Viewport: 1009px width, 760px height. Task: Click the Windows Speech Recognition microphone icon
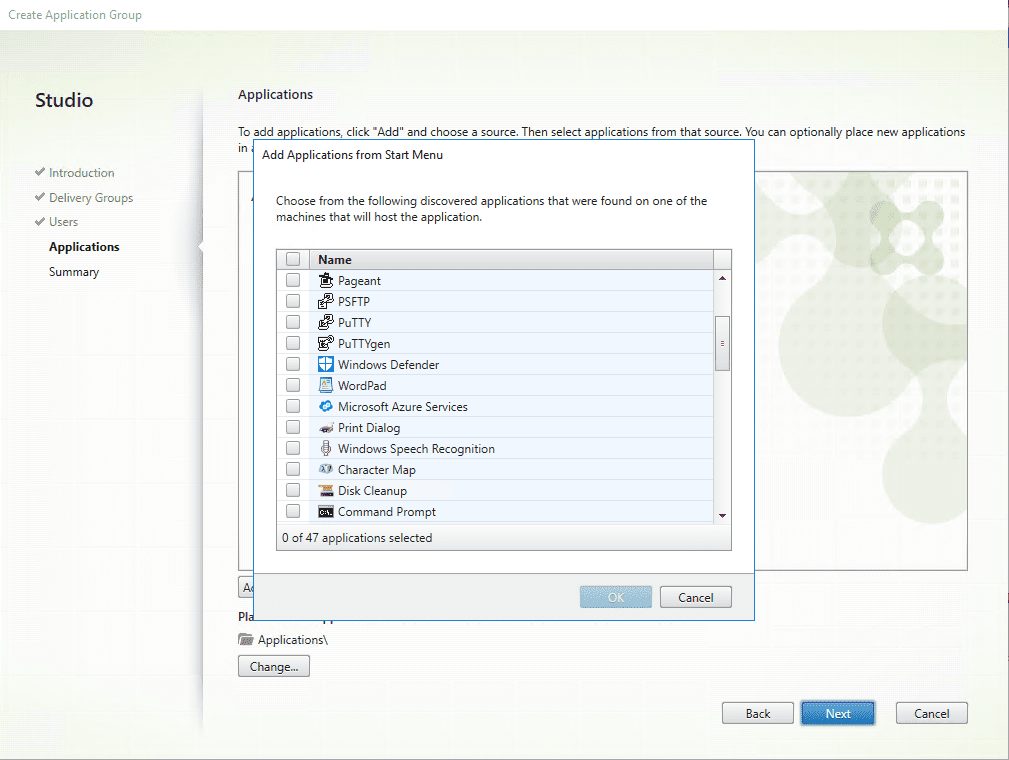(x=326, y=448)
